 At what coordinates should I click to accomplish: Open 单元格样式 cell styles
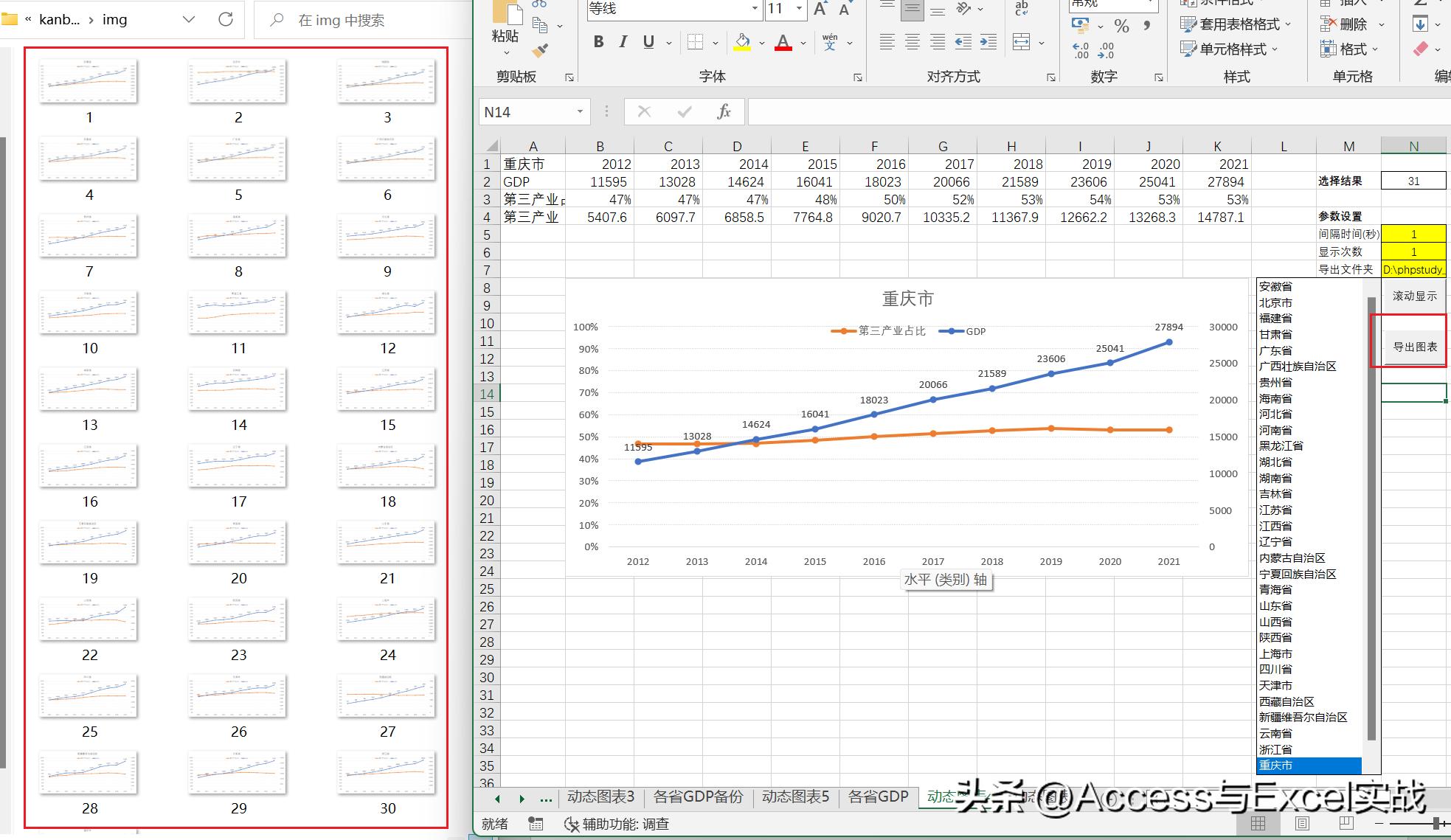1236,49
